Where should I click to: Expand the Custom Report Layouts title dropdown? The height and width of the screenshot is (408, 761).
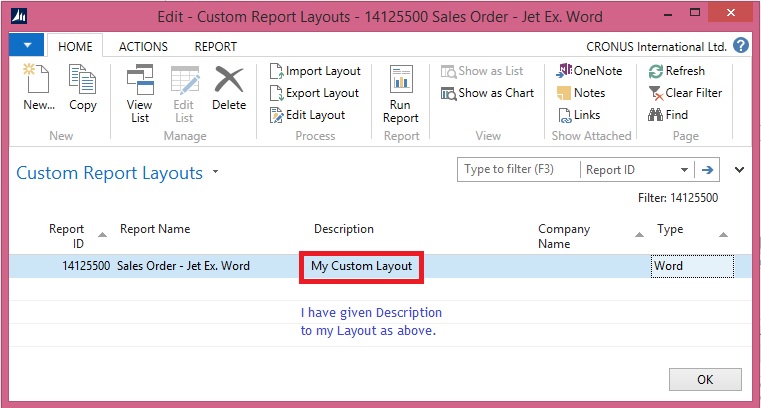point(215,172)
